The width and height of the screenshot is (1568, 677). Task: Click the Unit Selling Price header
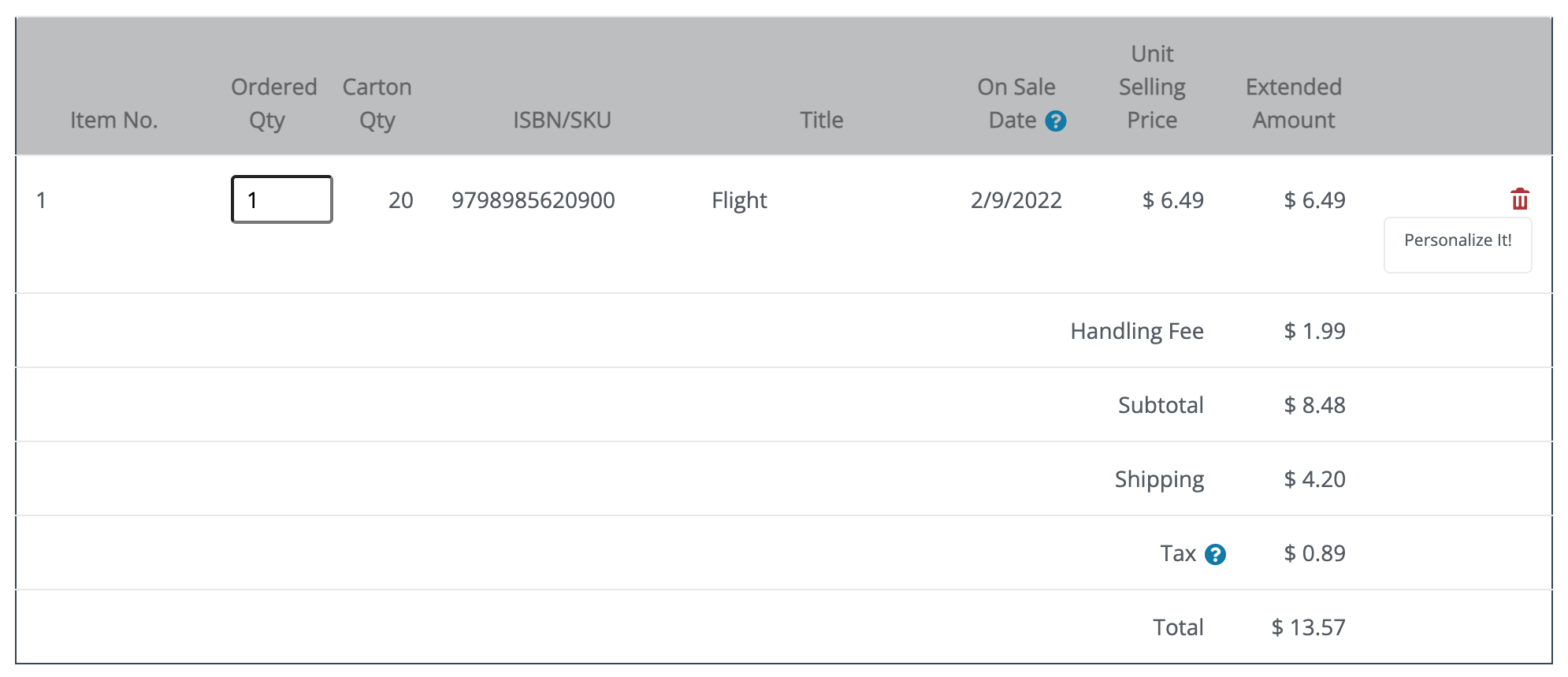coord(1152,87)
